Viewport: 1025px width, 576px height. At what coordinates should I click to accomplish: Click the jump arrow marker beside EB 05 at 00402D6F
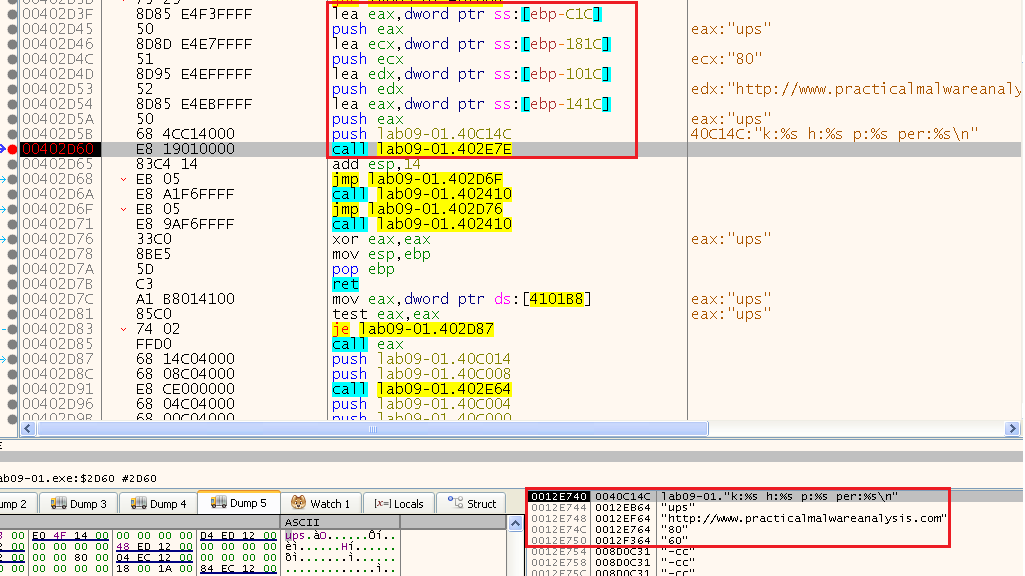[x=122, y=209]
